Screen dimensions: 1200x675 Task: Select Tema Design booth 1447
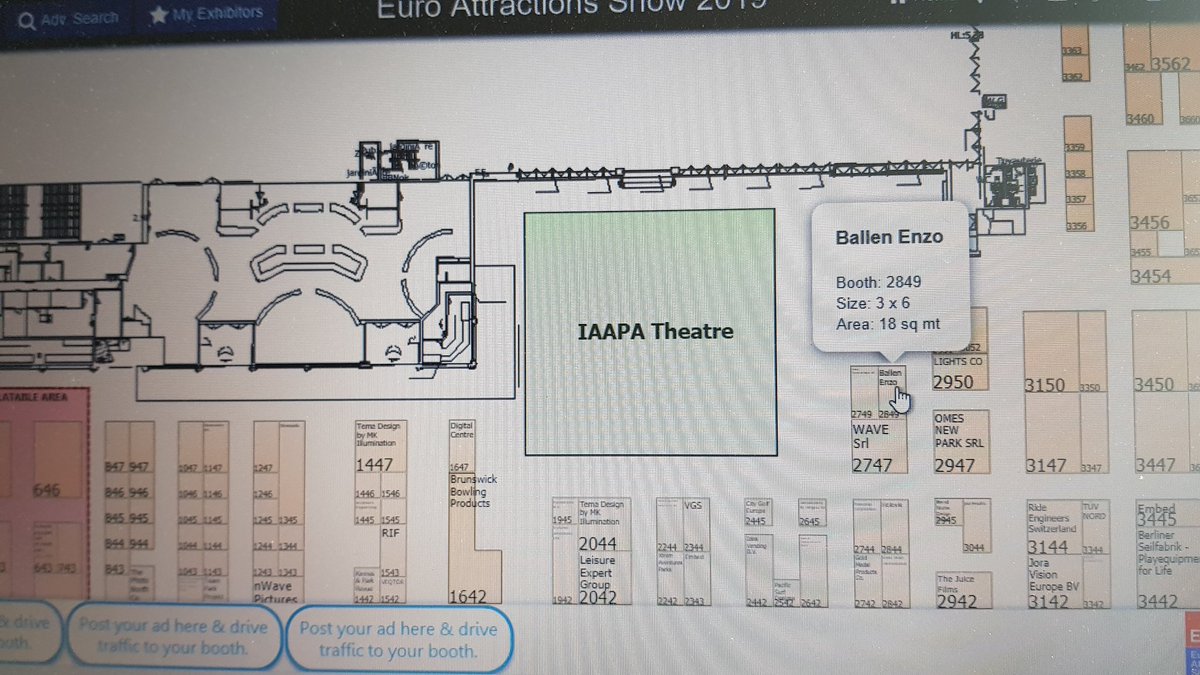tap(380, 447)
